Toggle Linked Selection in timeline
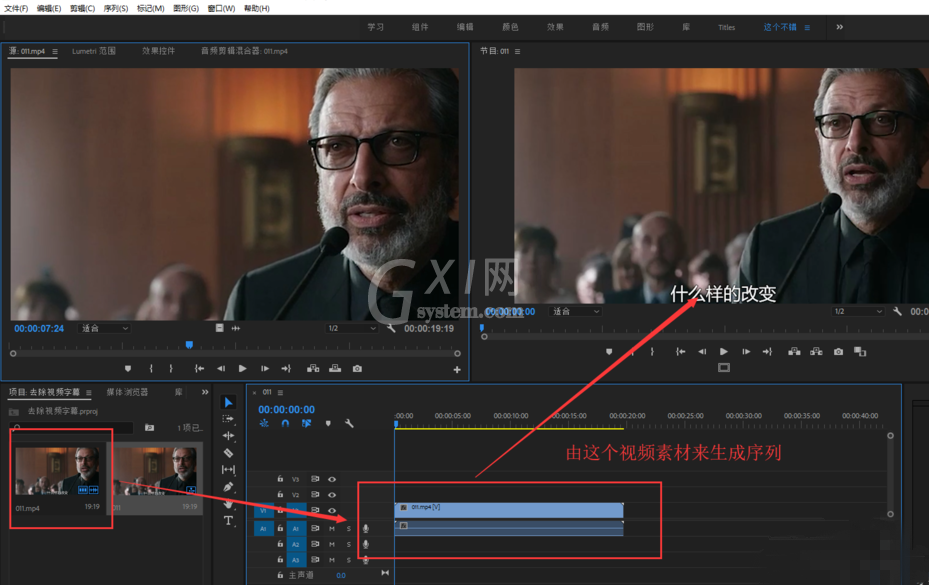Viewport: 929px width, 585px height. point(306,423)
